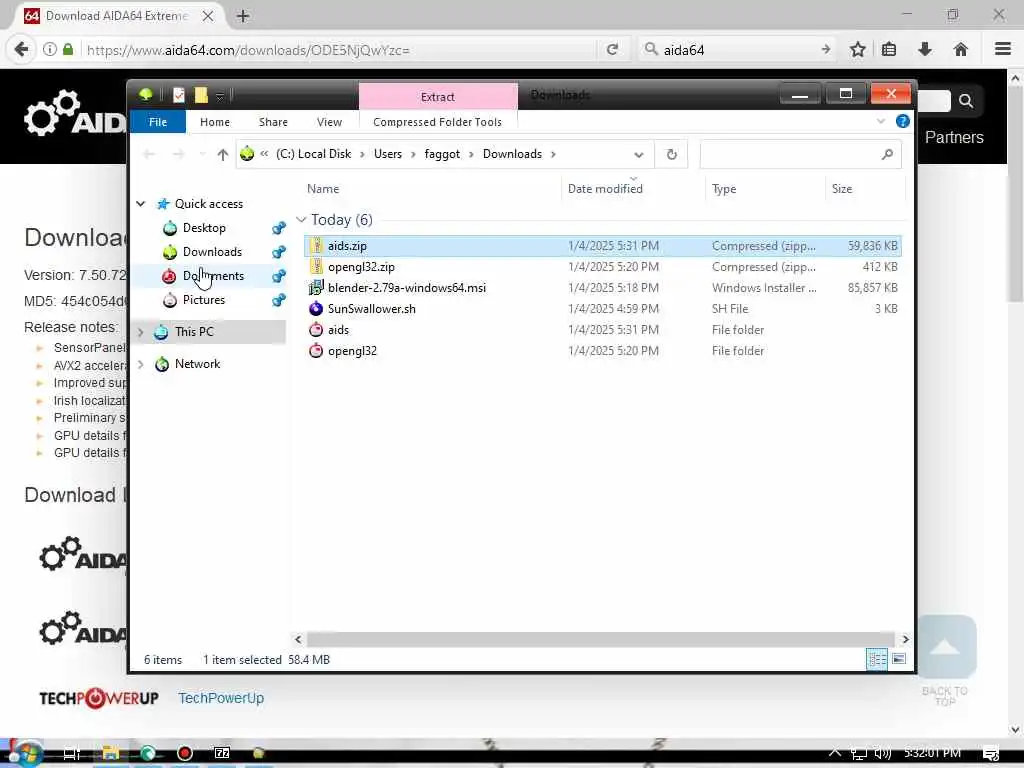Click Partners in AIDA64 website navigation

point(954,137)
